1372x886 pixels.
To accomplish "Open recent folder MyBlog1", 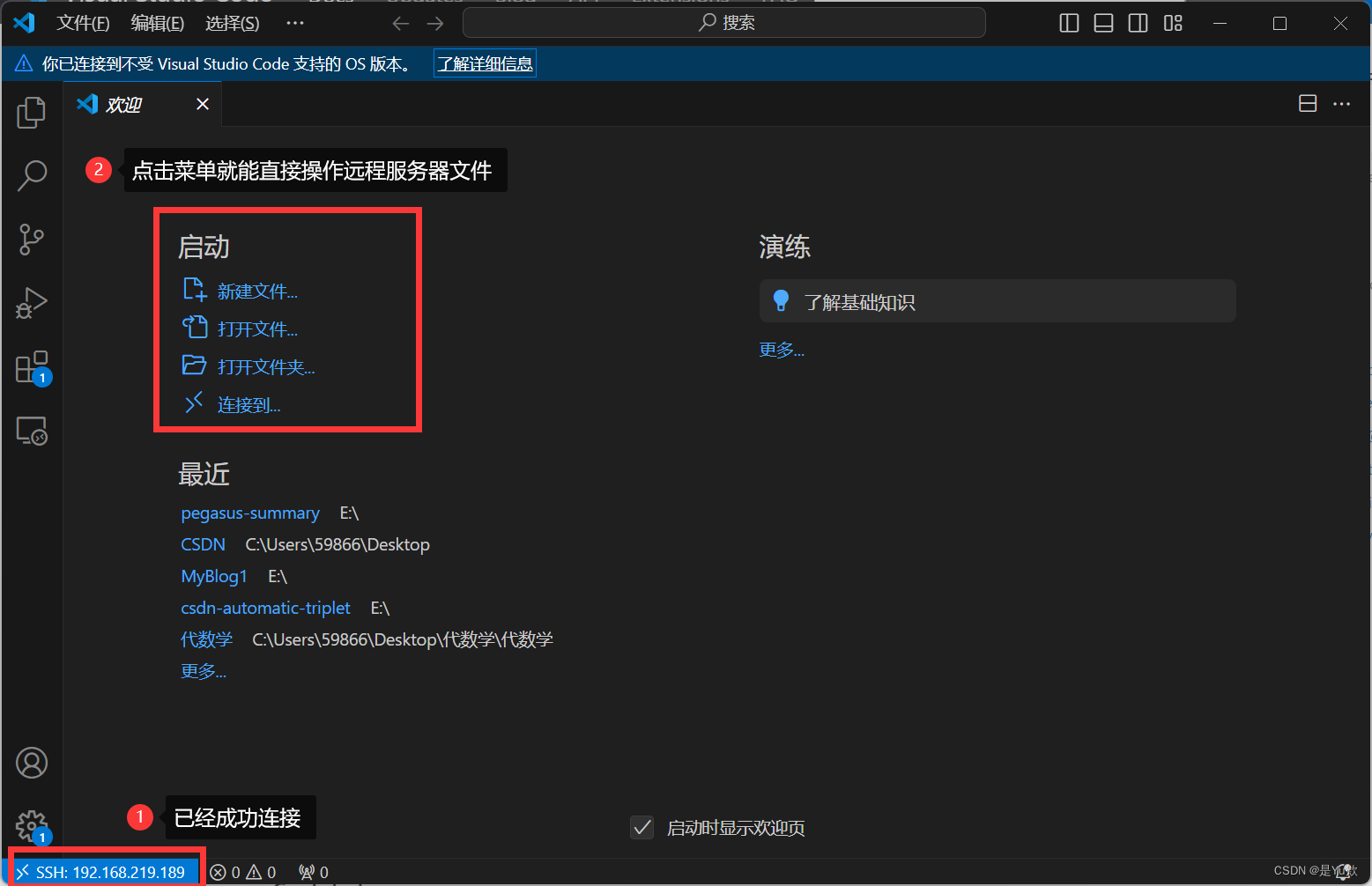I will click(x=214, y=577).
